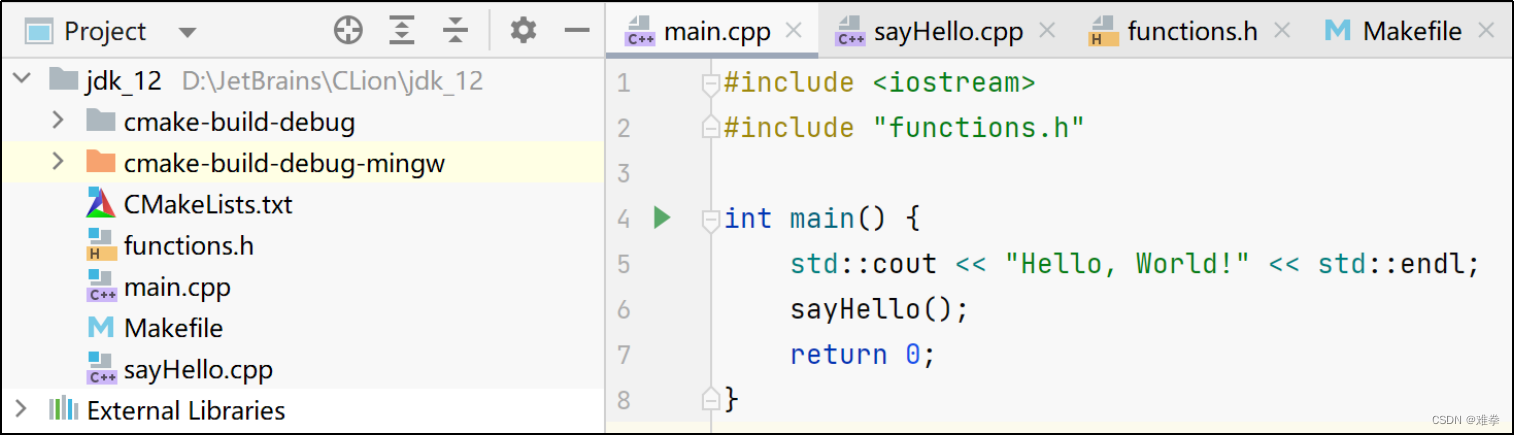Close the main.cpp editor tab
Screen dimensions: 1515x435
click(x=793, y=31)
